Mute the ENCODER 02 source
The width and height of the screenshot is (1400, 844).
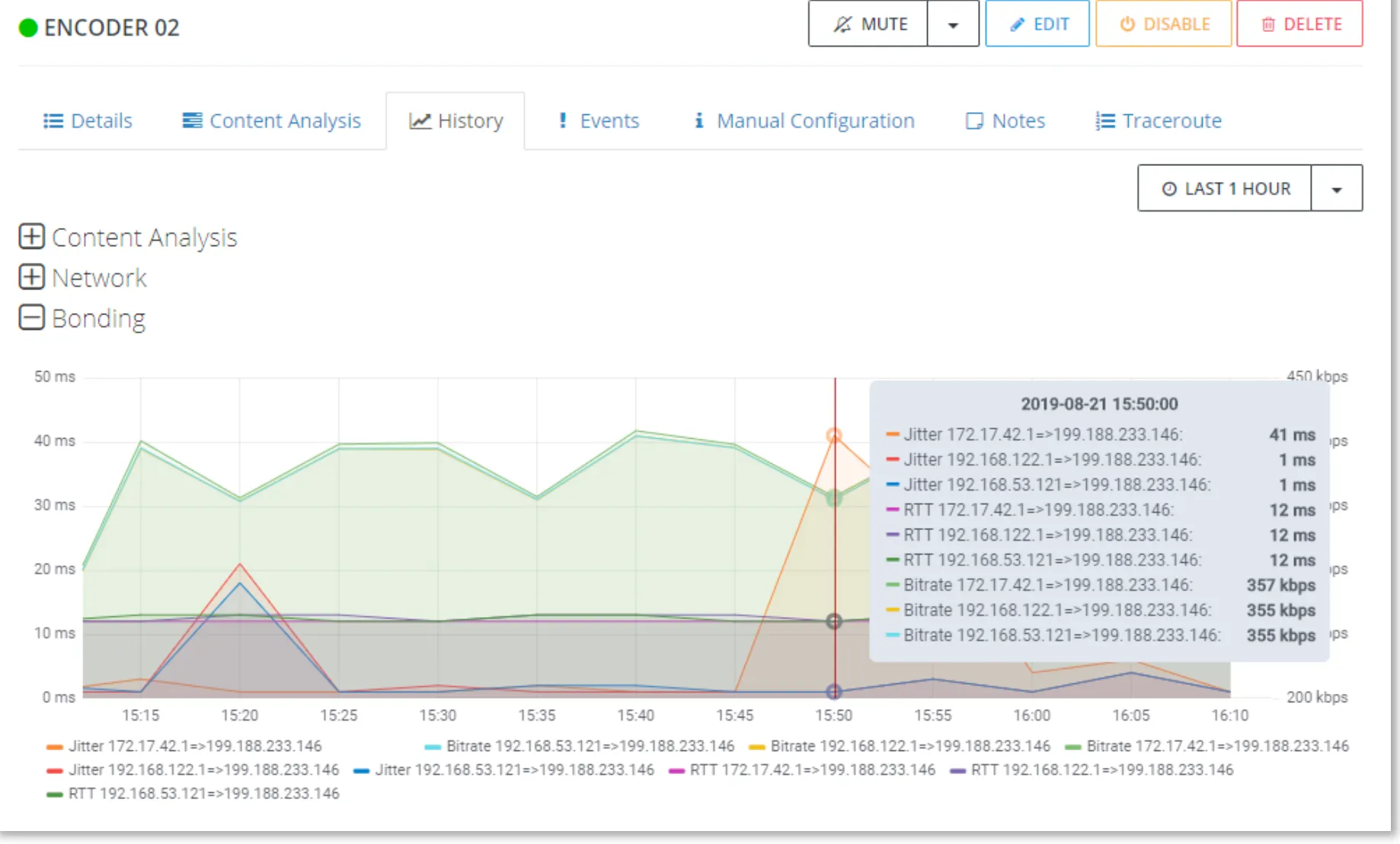tap(868, 24)
